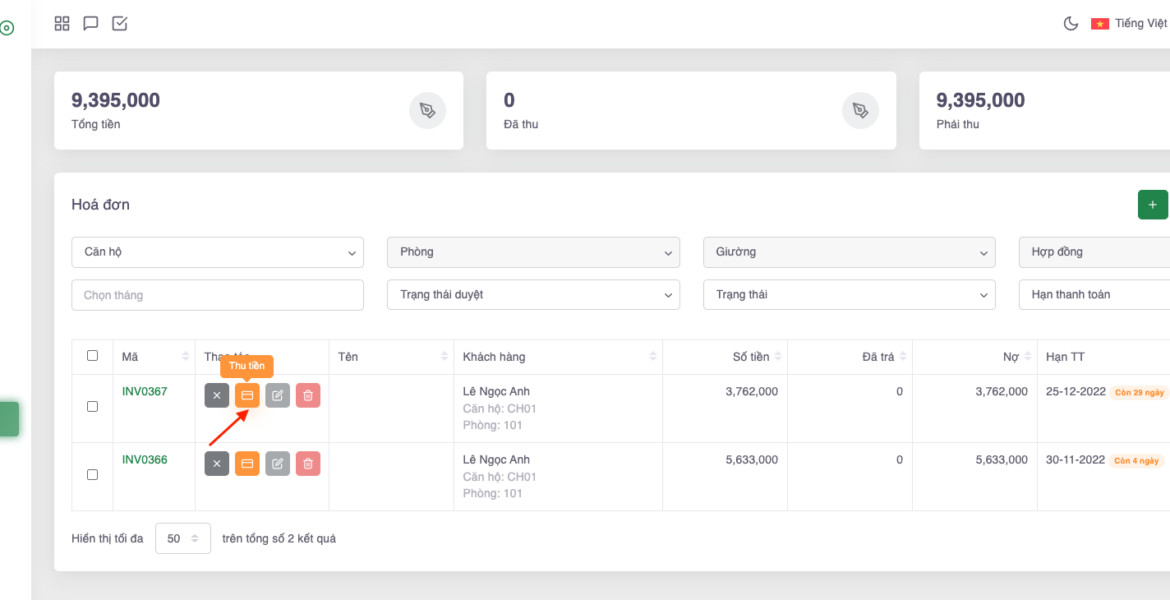Screen dimensions: 1170x600
Task: Toggle dark mode moon icon
Action: (1070, 23)
